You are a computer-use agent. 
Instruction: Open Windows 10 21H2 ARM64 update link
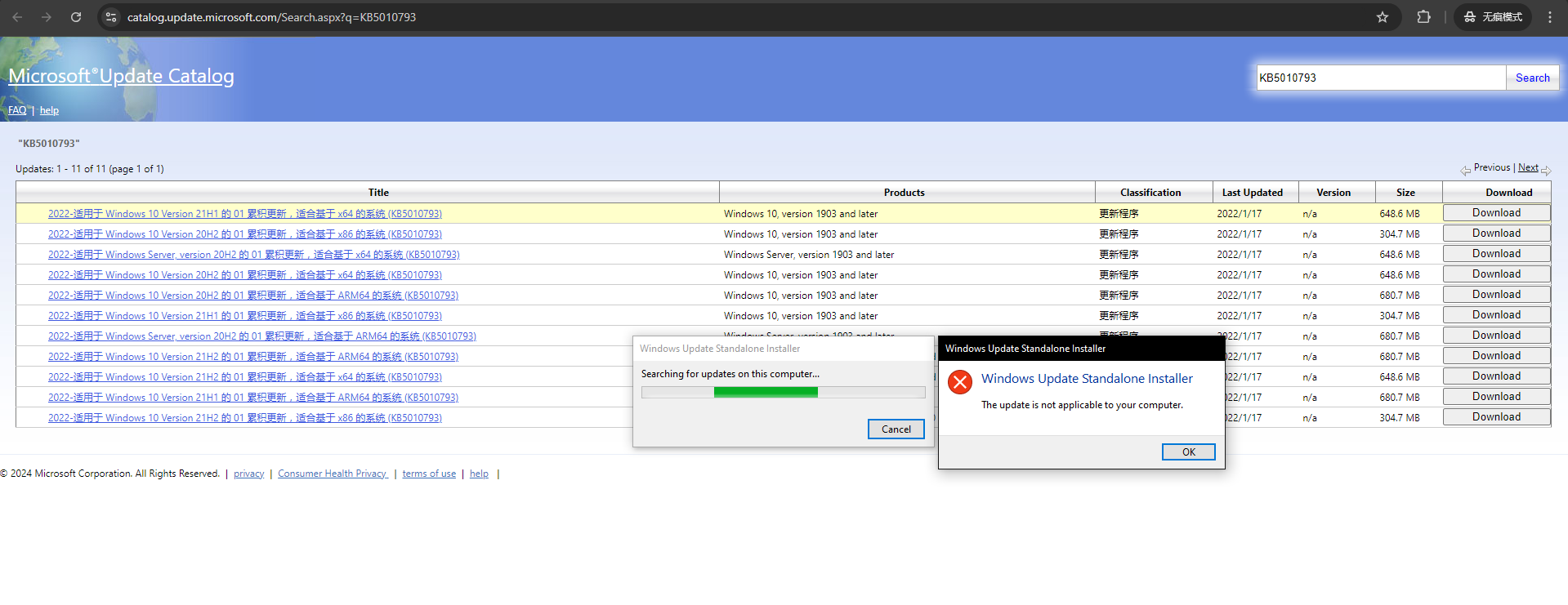pyautogui.click(x=253, y=357)
